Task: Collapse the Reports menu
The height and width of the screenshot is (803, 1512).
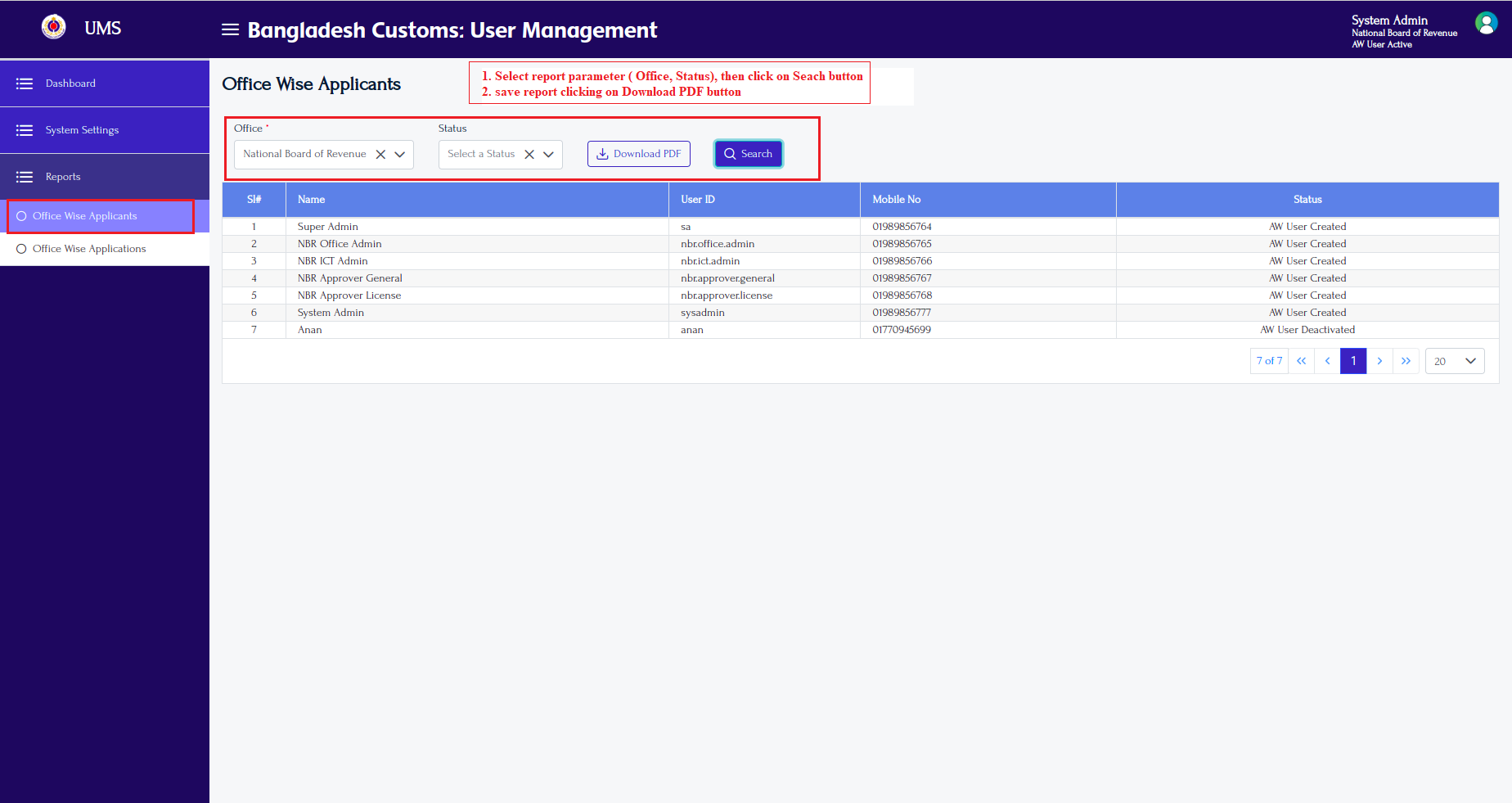Action: [x=105, y=177]
